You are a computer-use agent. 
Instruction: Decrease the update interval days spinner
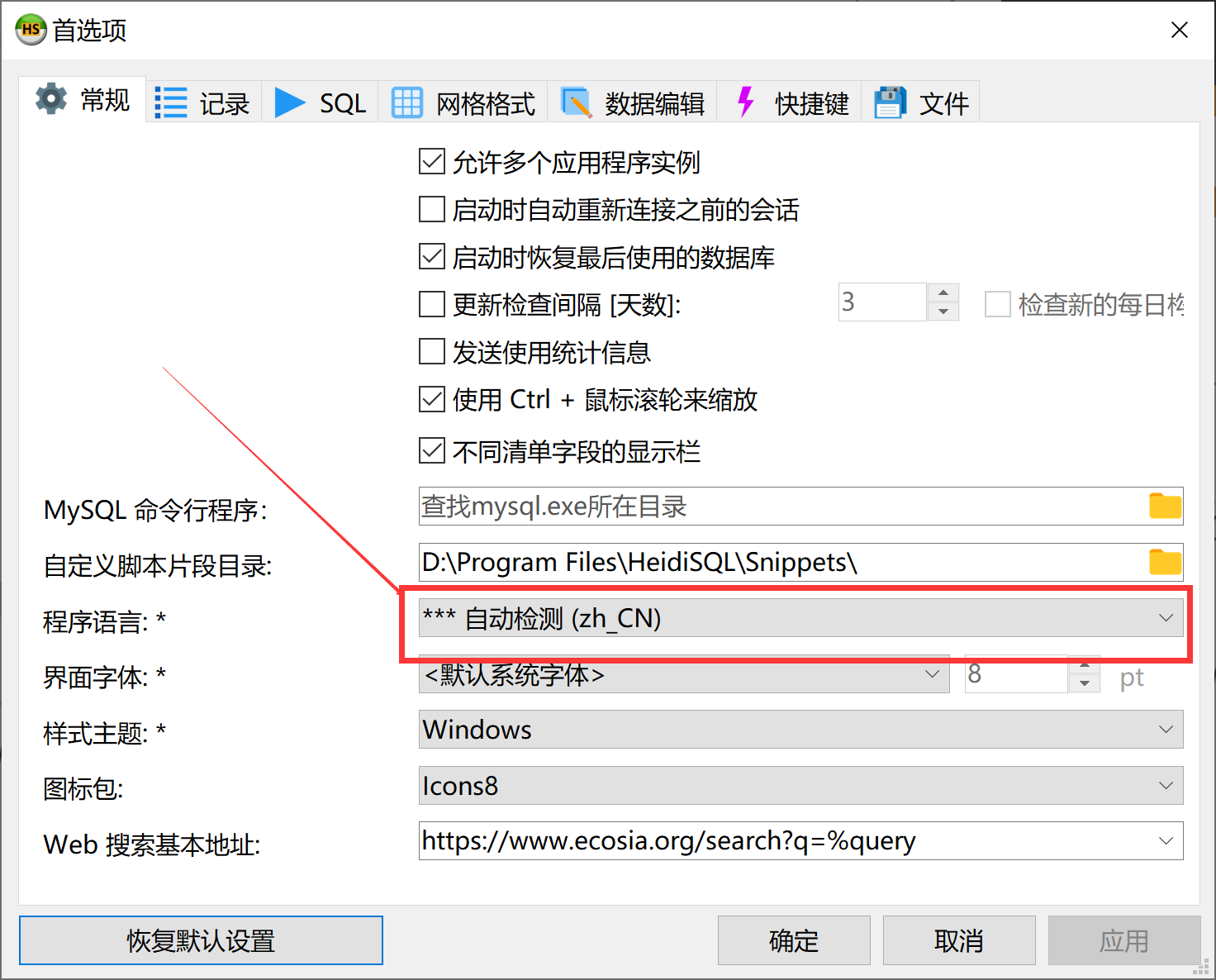943,312
